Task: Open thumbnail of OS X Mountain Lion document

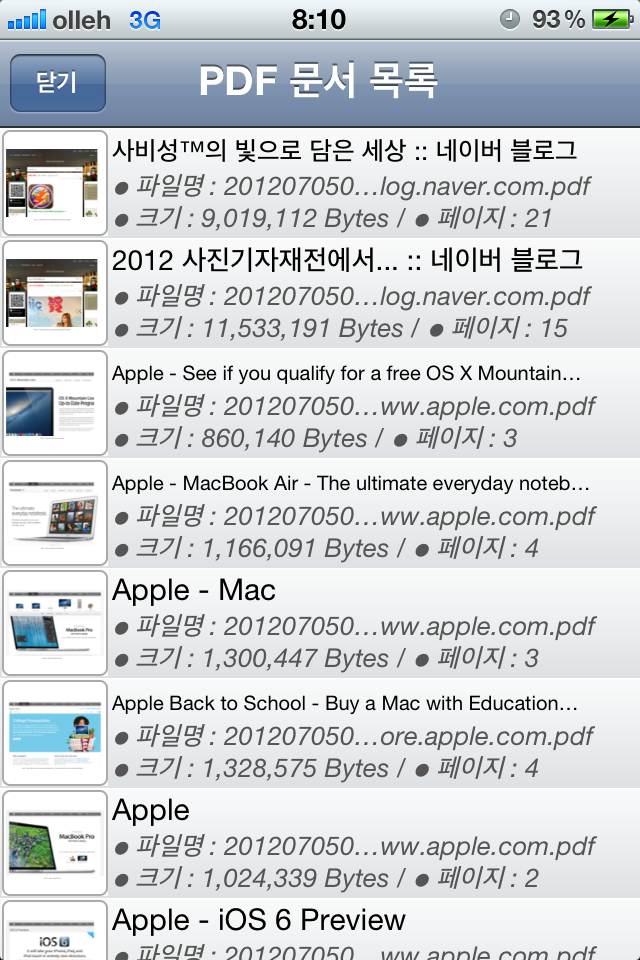Action: click(x=55, y=403)
